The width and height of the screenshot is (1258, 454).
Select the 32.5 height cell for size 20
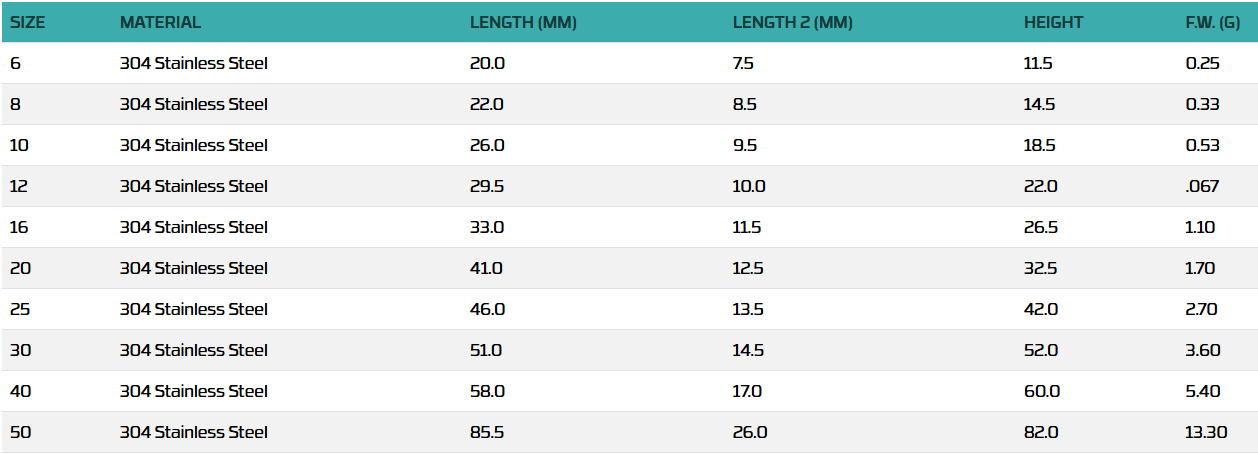pyautogui.click(x=1041, y=269)
